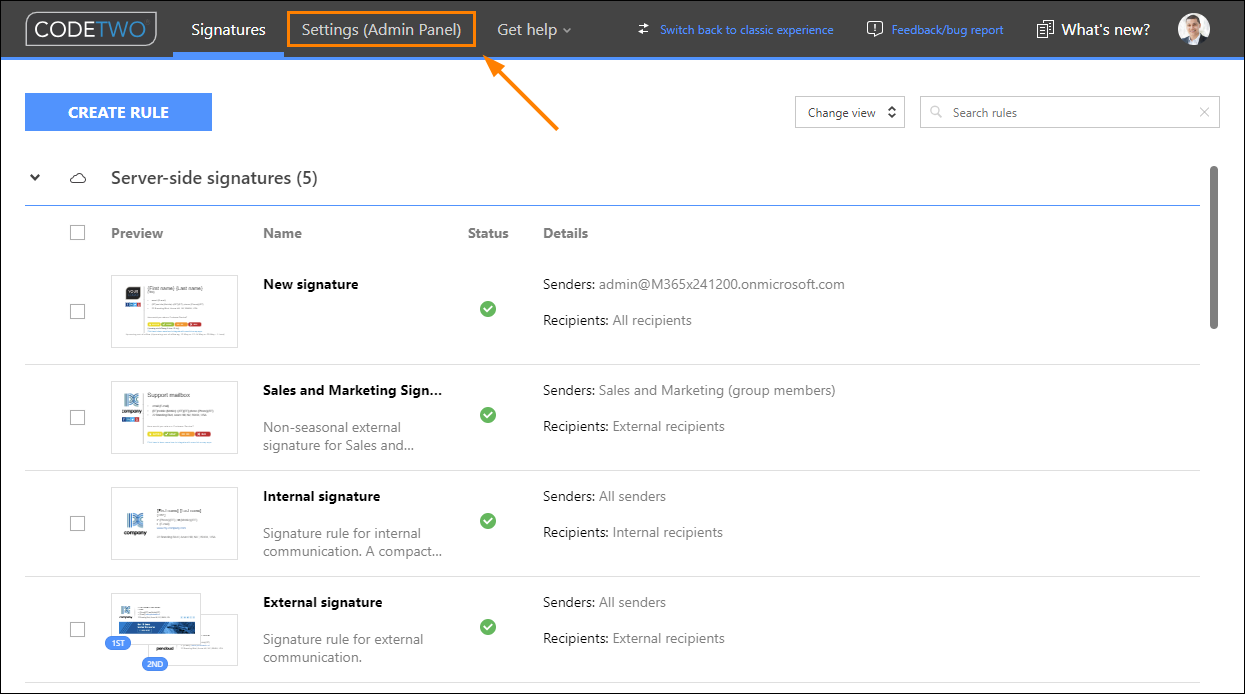
Task: Click the feedback speech bubble icon
Action: 875,29
